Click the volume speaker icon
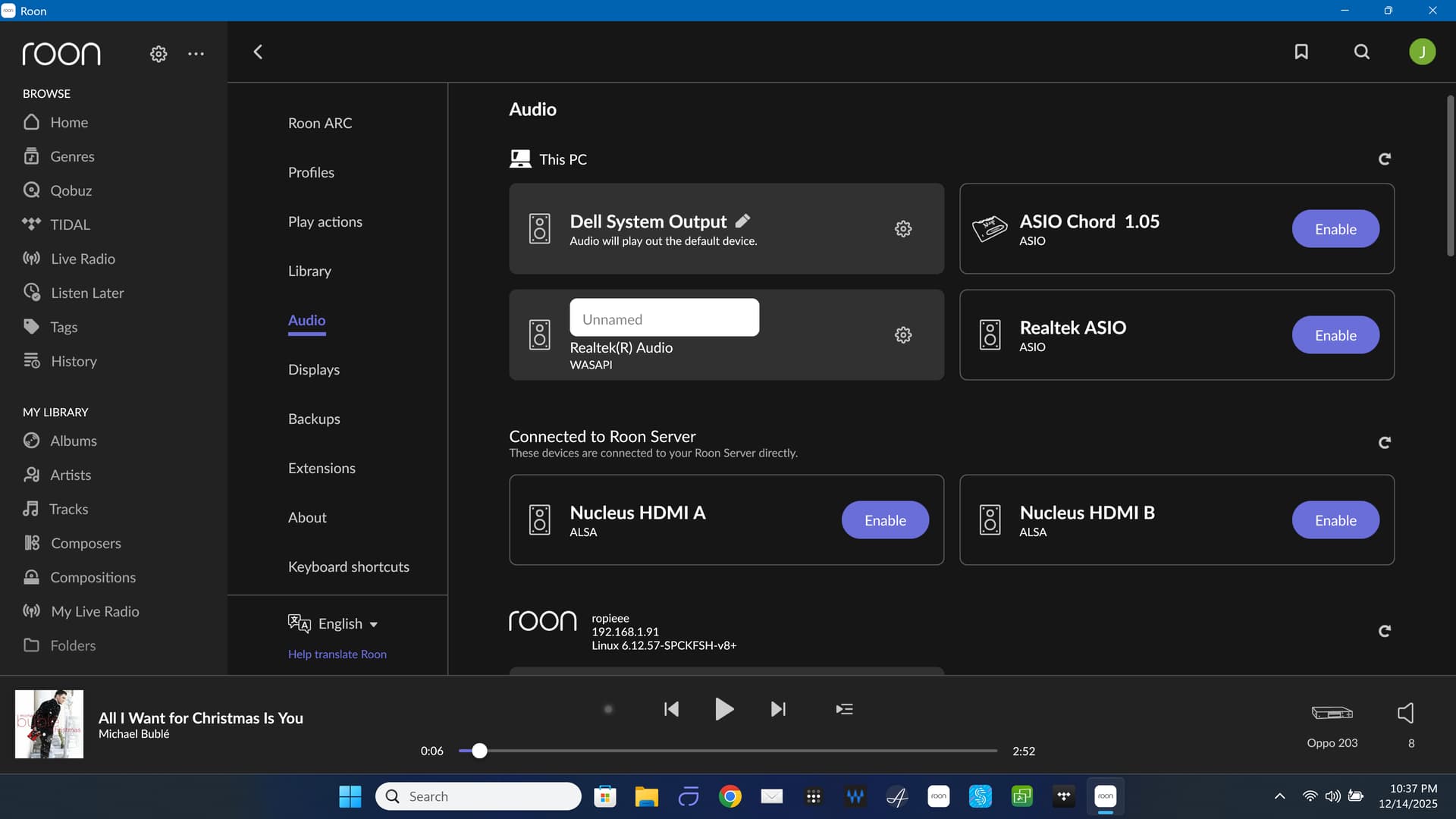 coord(1405,713)
